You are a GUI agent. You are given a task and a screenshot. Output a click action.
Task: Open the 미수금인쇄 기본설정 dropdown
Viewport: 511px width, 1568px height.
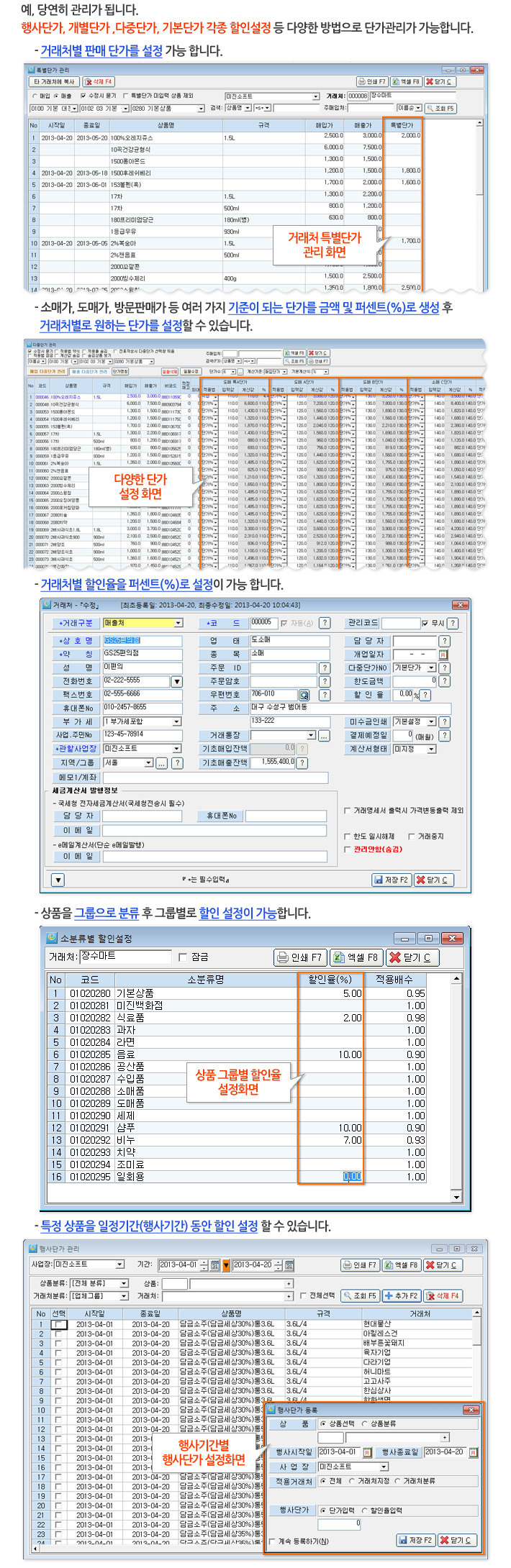point(433,721)
